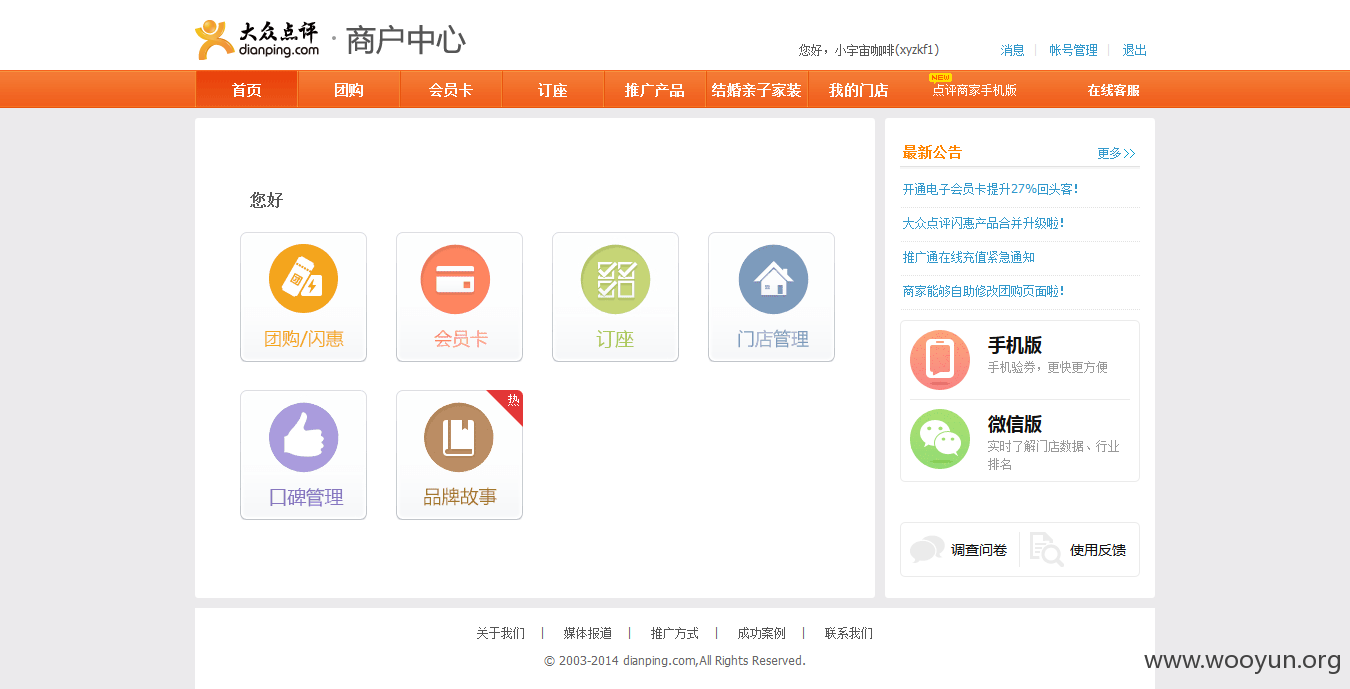
Task: Click the 商户中心 header title
Action: point(406,40)
